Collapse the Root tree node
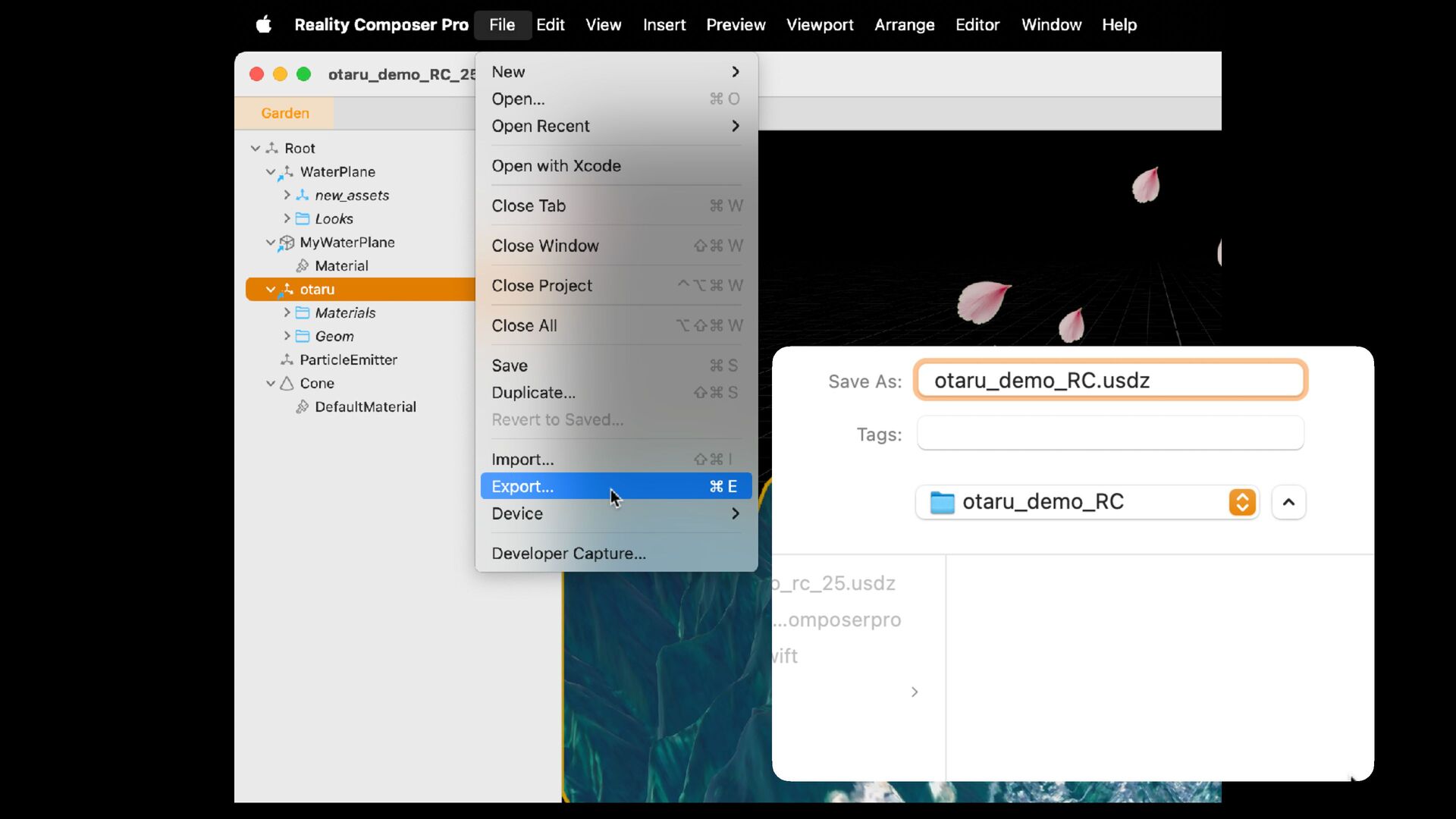Image resolution: width=1456 pixels, height=819 pixels. click(255, 148)
